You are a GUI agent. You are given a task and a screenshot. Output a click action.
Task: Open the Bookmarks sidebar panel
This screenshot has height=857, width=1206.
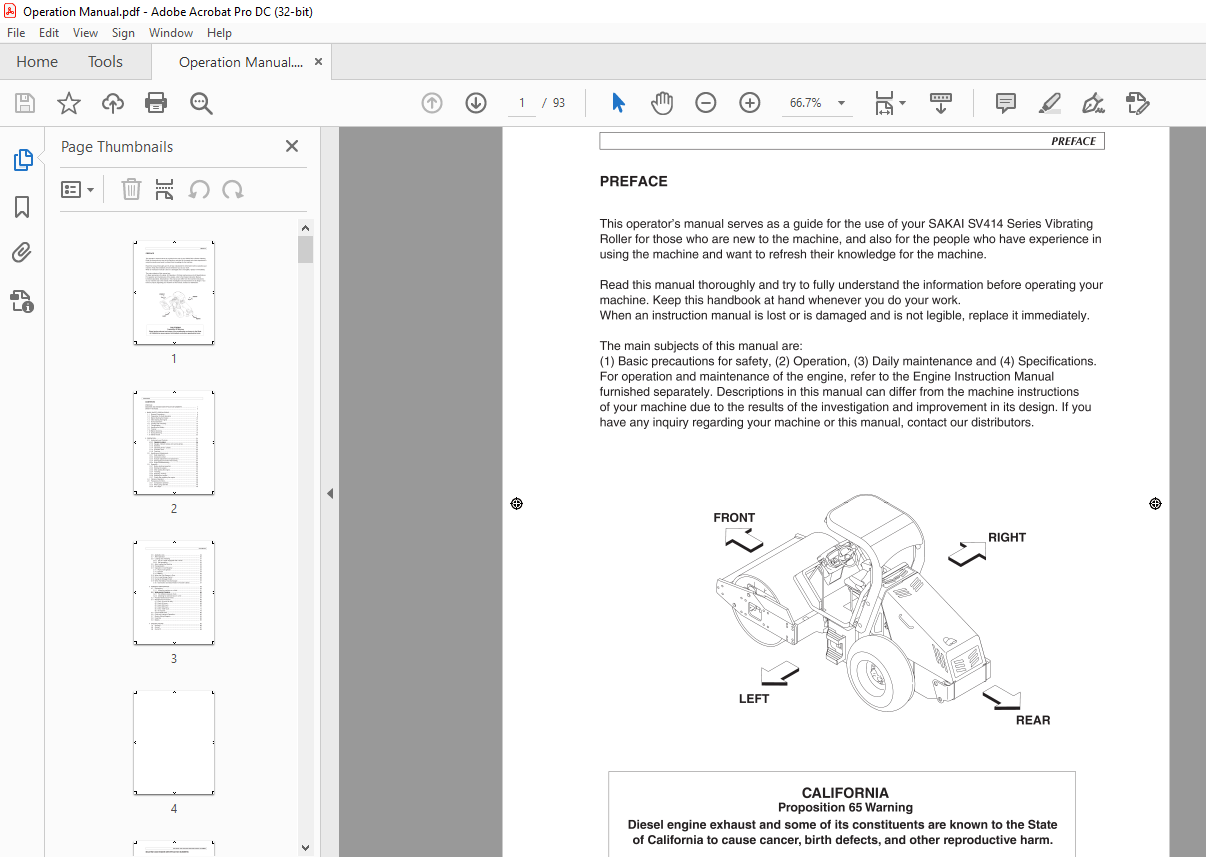click(22, 207)
